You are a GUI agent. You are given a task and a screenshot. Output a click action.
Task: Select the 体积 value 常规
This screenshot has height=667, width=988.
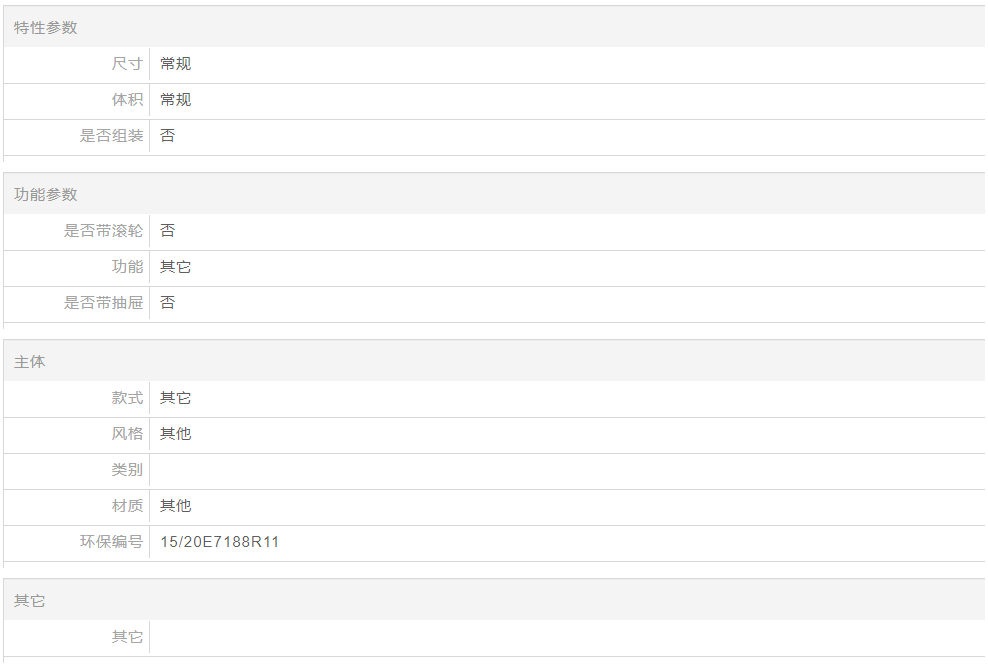176,100
